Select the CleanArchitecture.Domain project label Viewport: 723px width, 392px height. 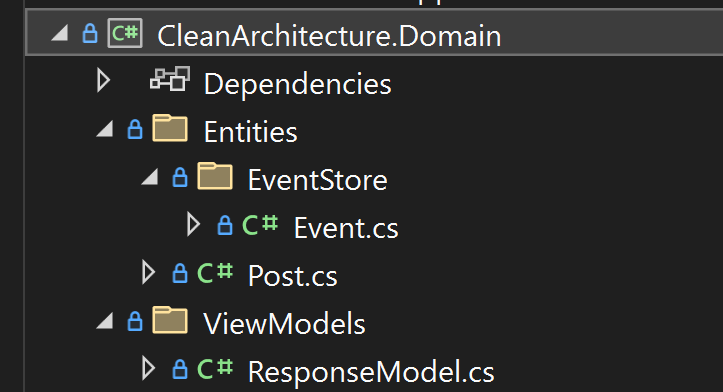click(329, 36)
